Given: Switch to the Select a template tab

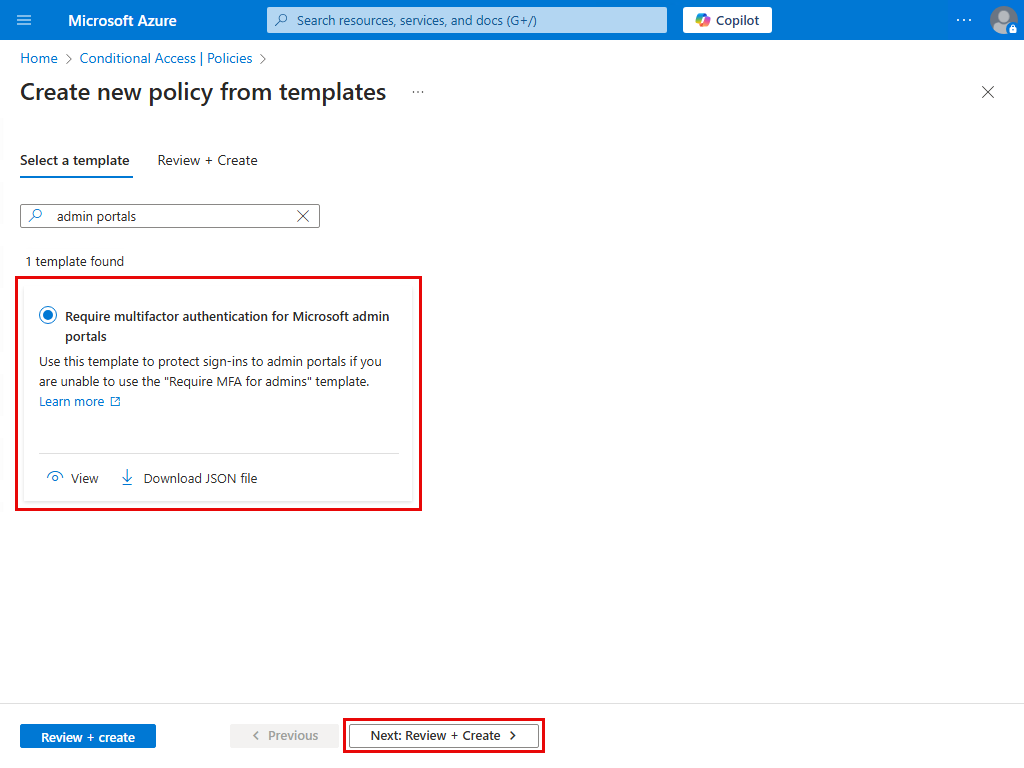Looking at the screenshot, I should (75, 161).
